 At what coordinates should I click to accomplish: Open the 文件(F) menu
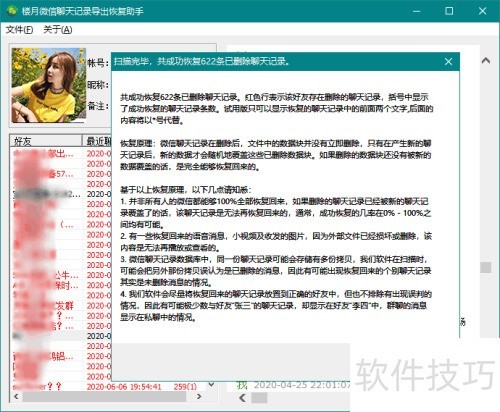19,30
